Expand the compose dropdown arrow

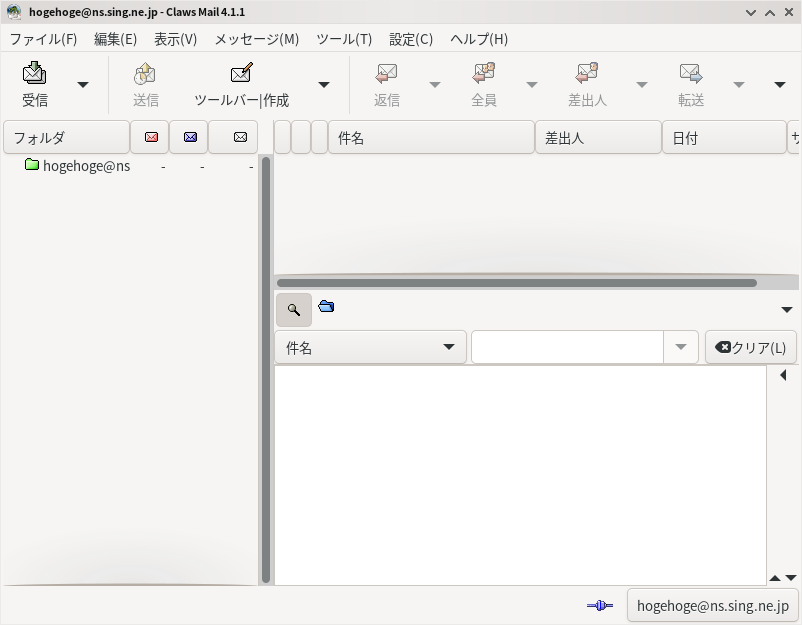click(x=324, y=84)
